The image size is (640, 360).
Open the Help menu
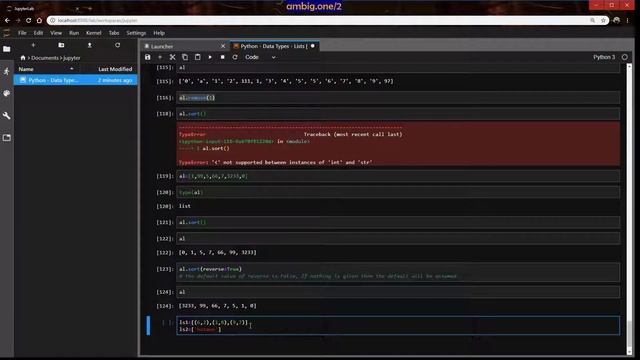pyautogui.click(x=159, y=33)
